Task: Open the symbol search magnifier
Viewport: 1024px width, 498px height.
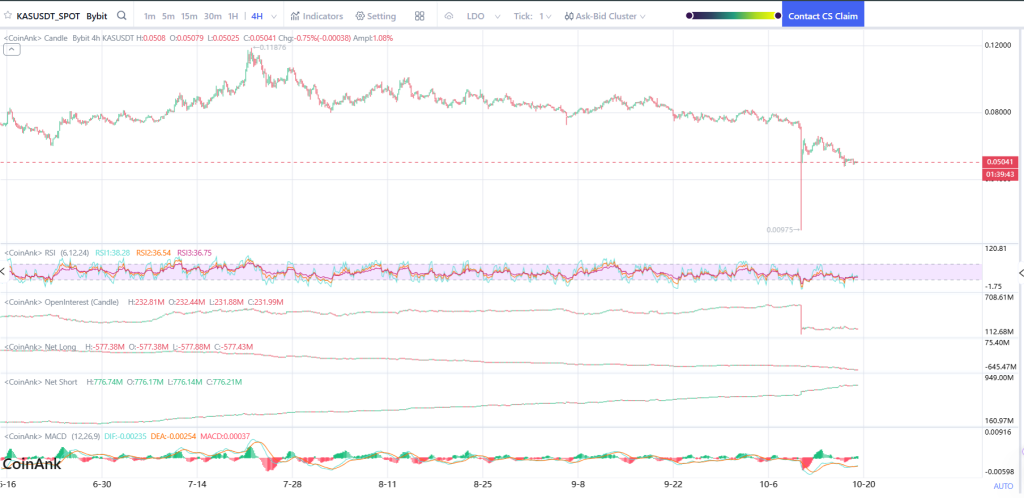Action: (x=121, y=16)
